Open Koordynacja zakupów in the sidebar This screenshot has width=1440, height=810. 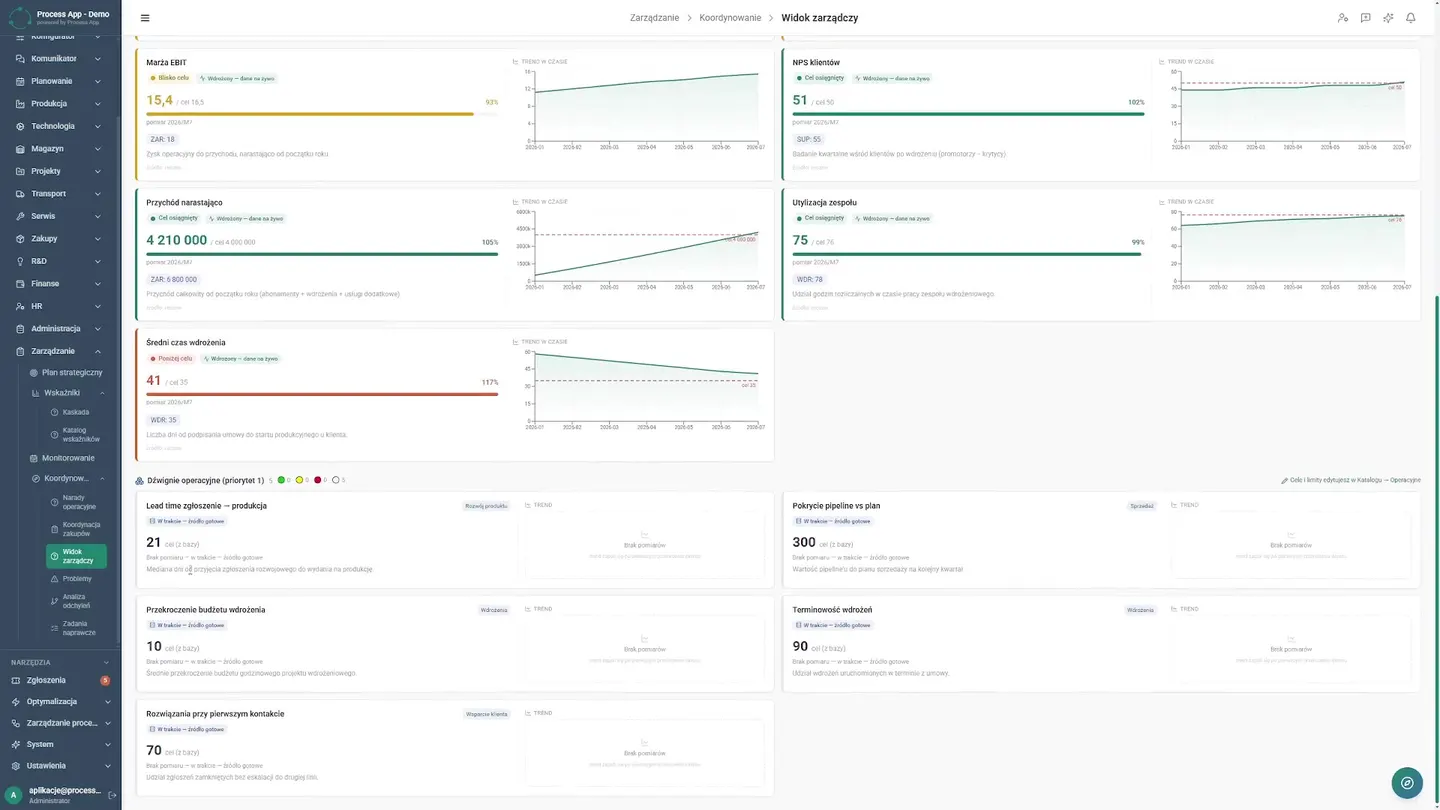[x=76, y=529]
